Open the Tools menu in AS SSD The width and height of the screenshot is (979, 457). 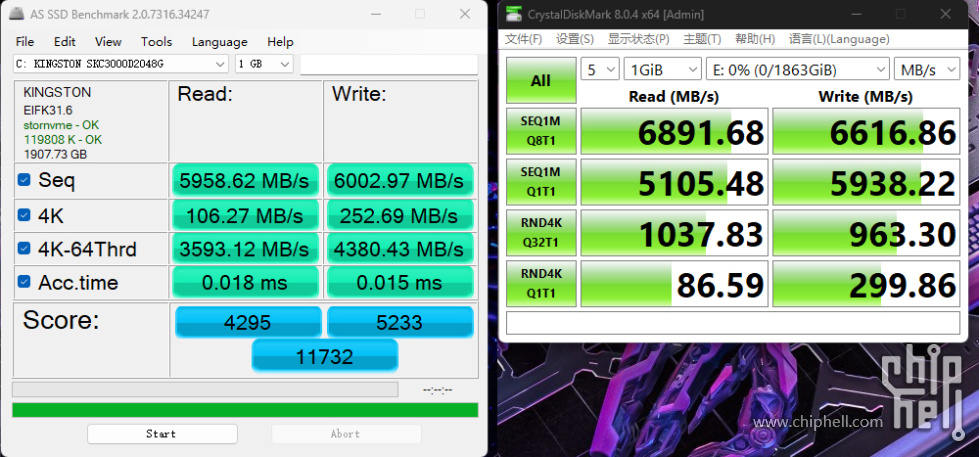point(156,41)
